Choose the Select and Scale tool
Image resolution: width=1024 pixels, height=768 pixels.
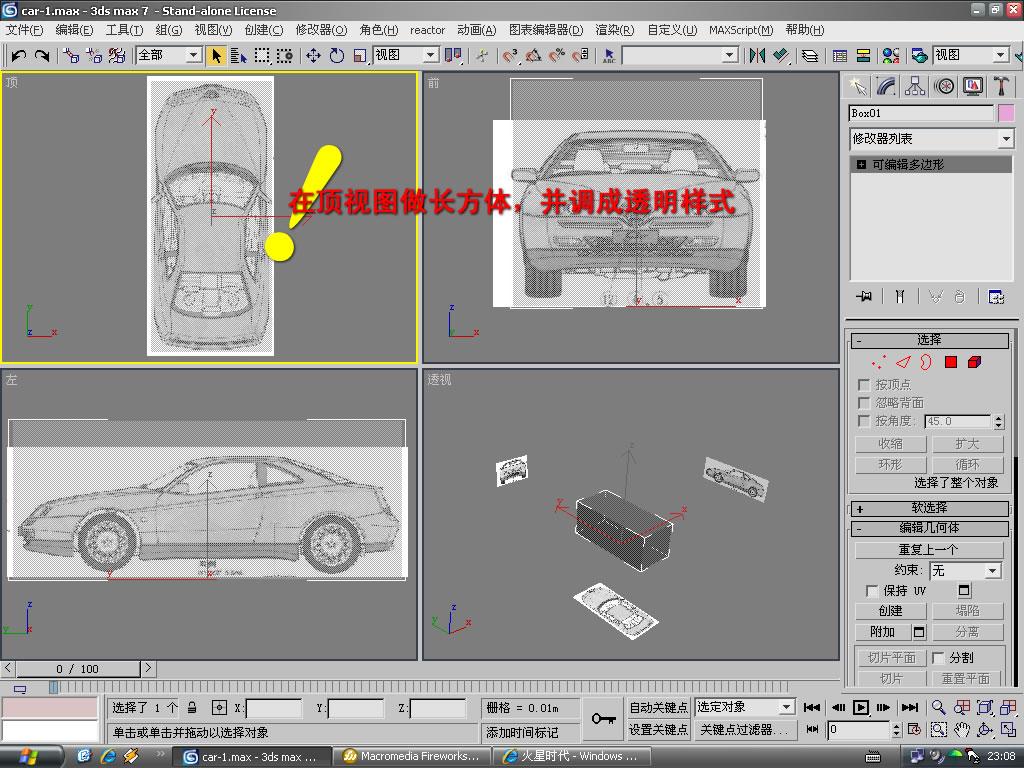tap(360, 56)
